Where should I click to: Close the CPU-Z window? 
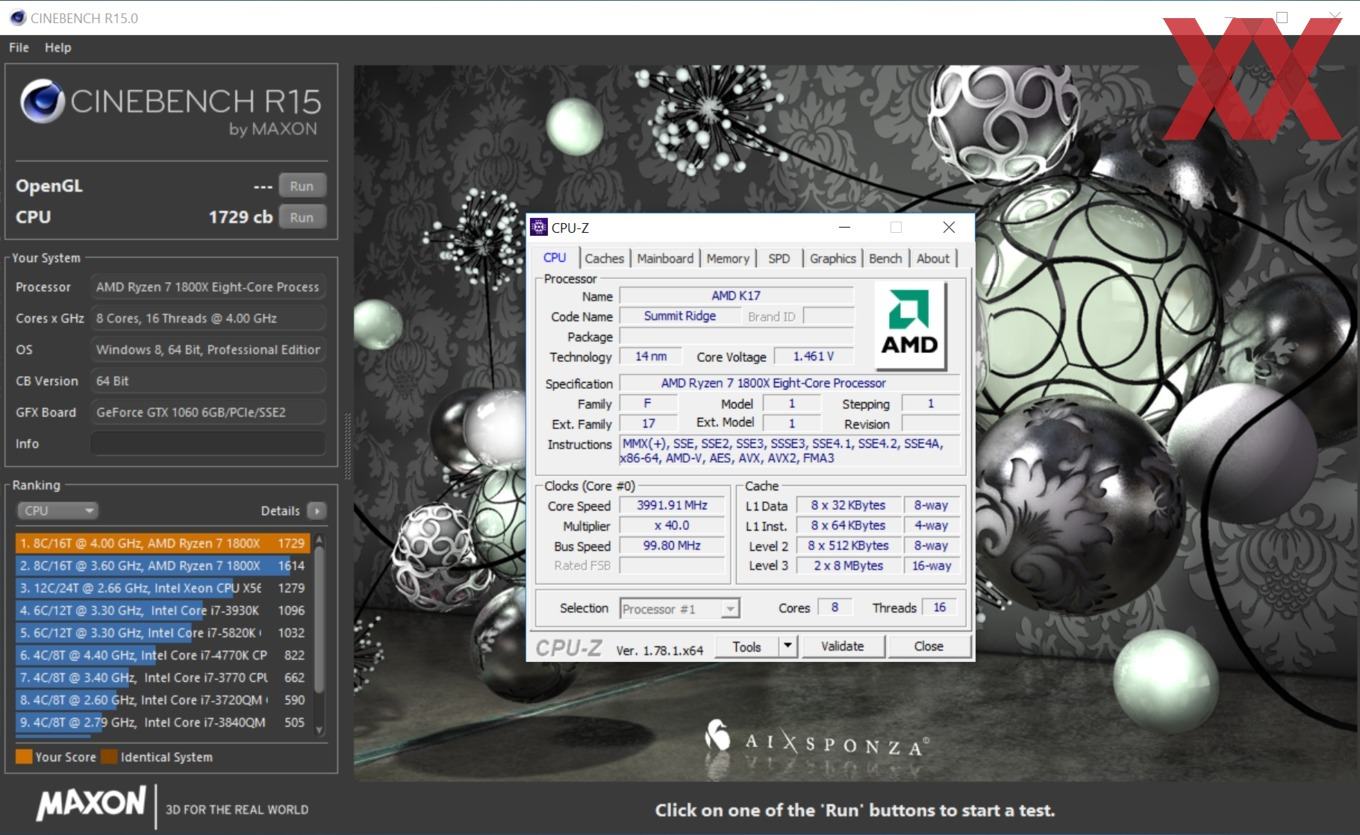[x=949, y=227]
